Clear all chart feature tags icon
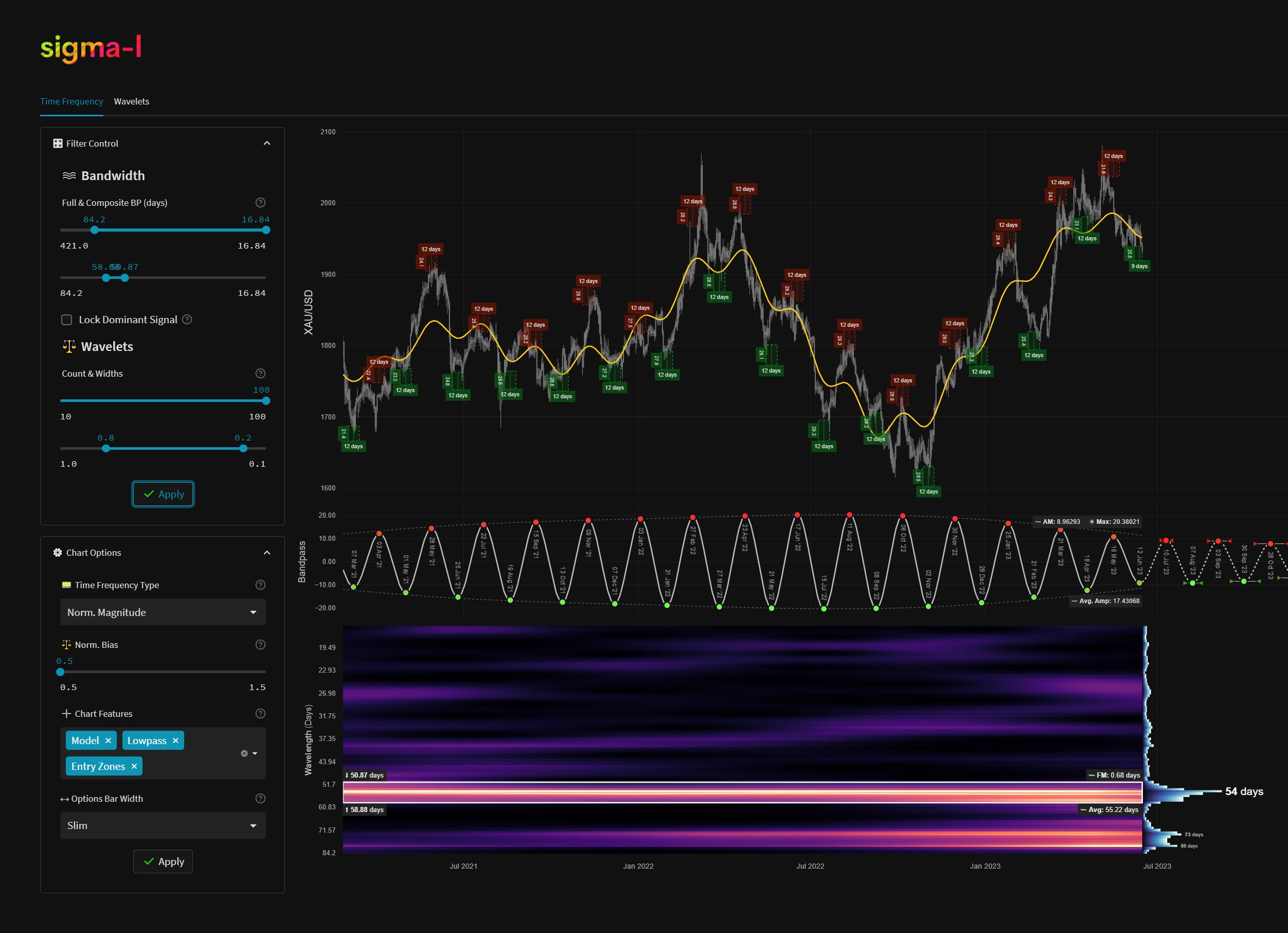Viewport: 1288px width, 933px height. pos(244,753)
